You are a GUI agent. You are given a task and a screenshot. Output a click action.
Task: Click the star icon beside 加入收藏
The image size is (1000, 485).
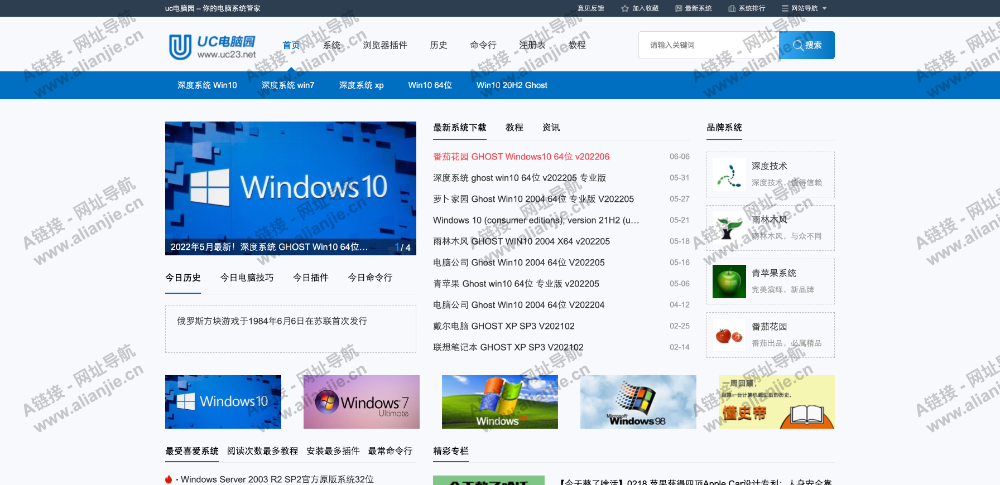[625, 8]
